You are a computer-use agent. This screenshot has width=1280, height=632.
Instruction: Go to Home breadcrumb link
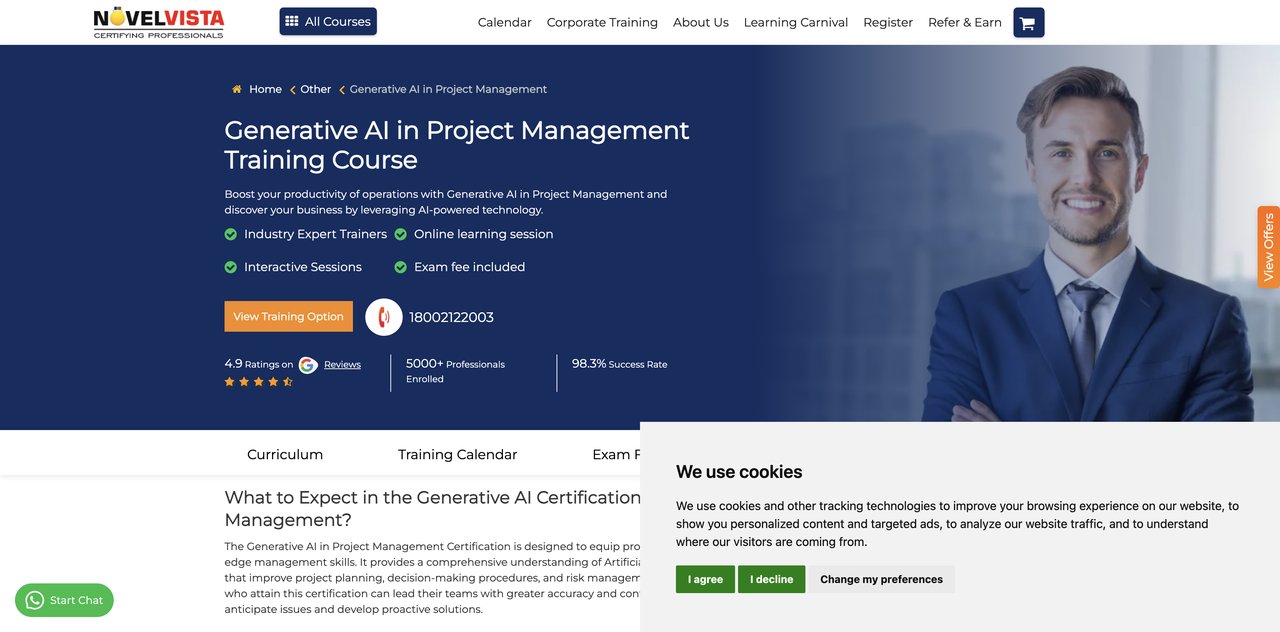pyautogui.click(x=265, y=89)
